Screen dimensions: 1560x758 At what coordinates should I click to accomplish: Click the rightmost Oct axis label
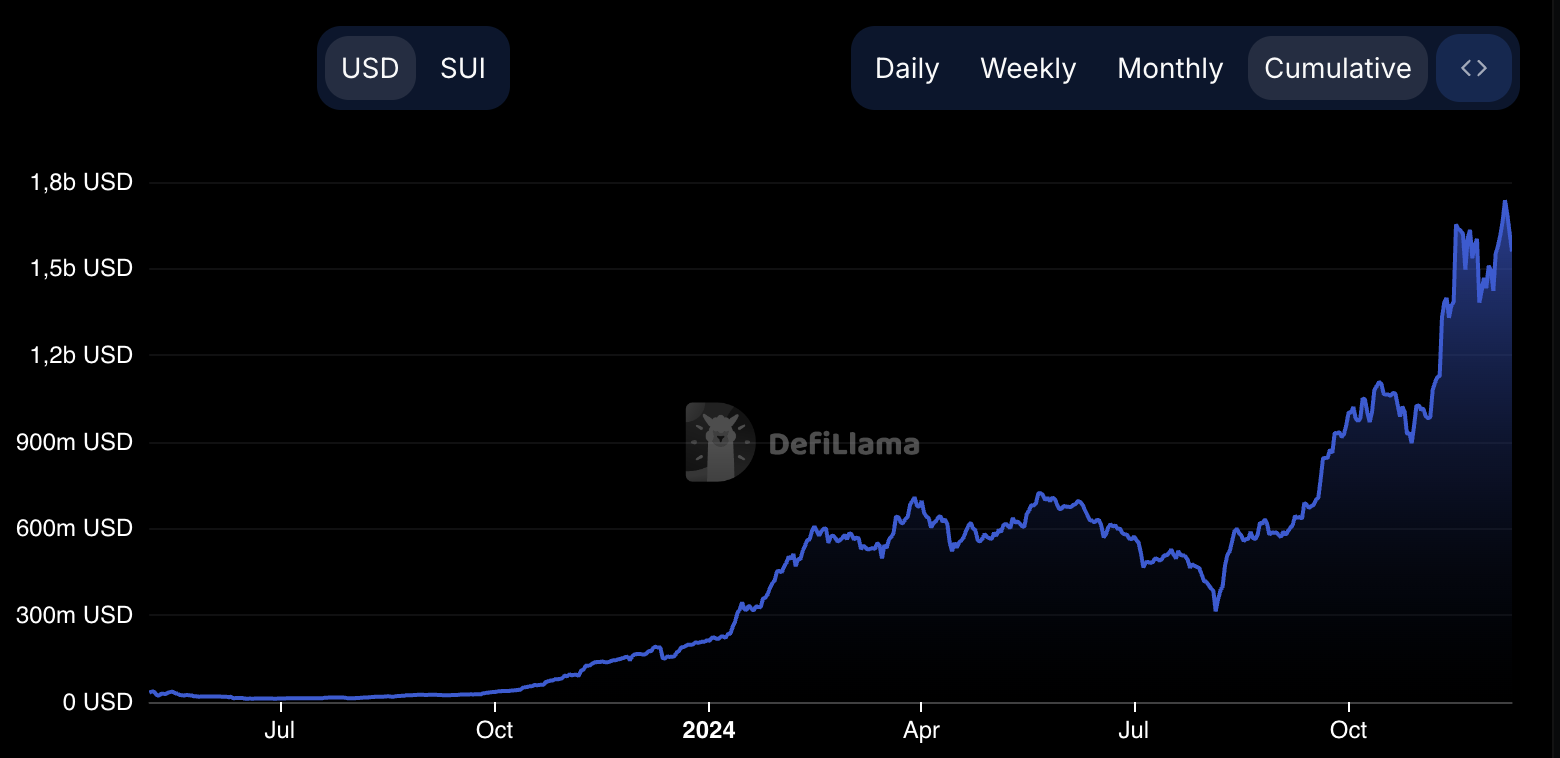[1348, 730]
